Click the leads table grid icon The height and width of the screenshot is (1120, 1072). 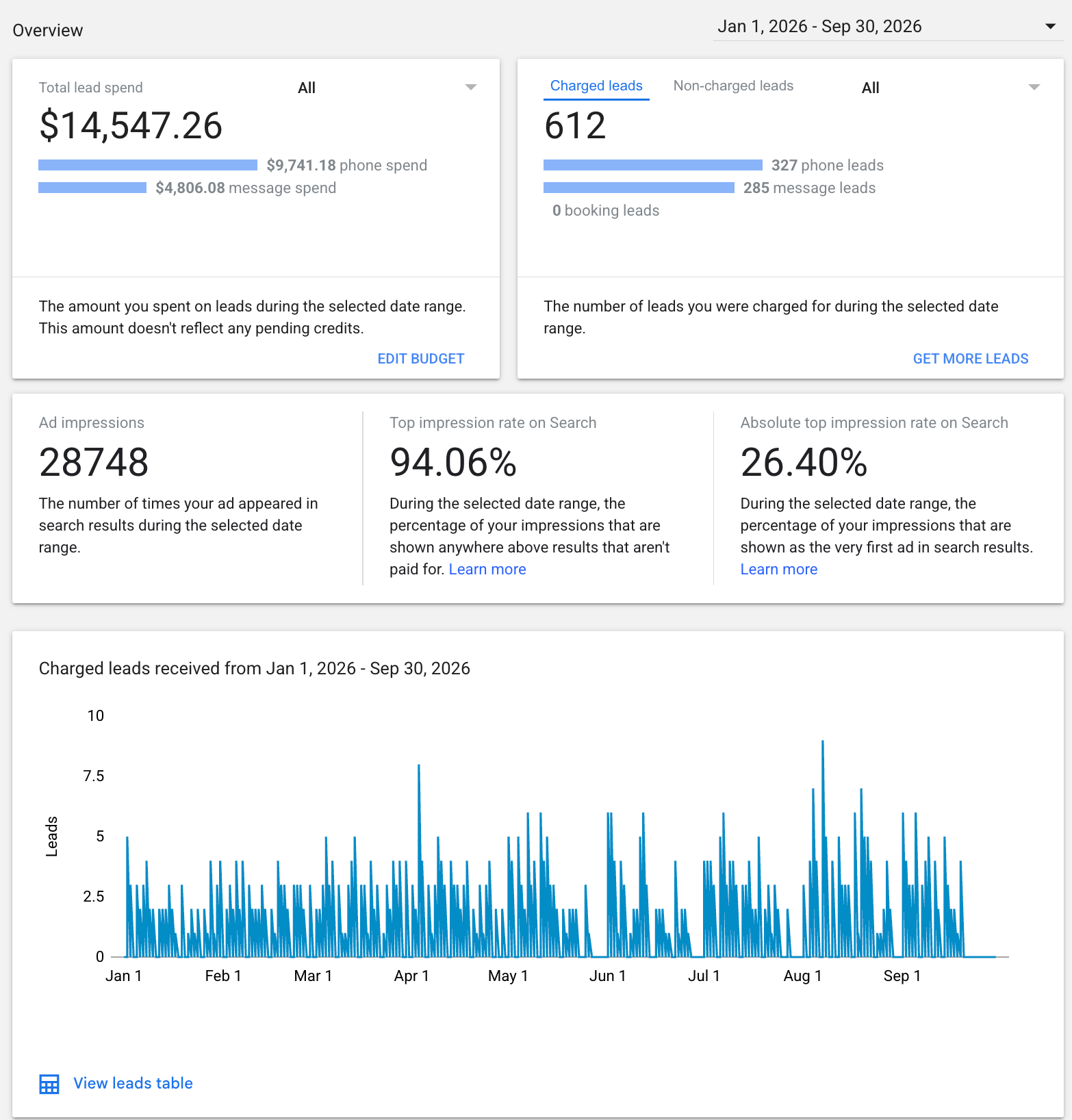pyautogui.click(x=49, y=1084)
